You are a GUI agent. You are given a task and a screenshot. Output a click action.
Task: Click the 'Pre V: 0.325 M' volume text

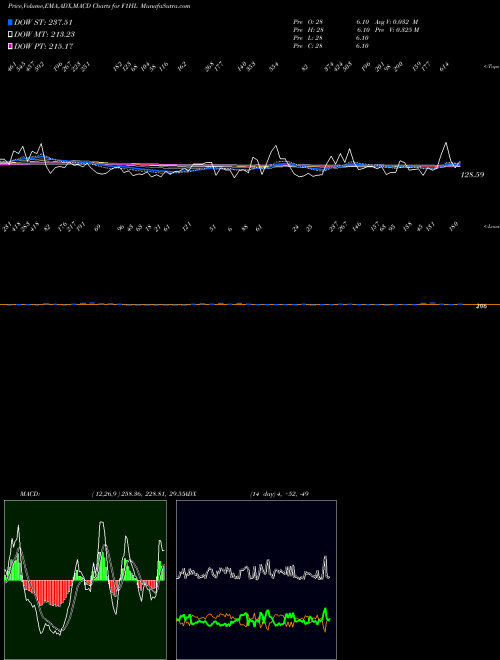396,30
